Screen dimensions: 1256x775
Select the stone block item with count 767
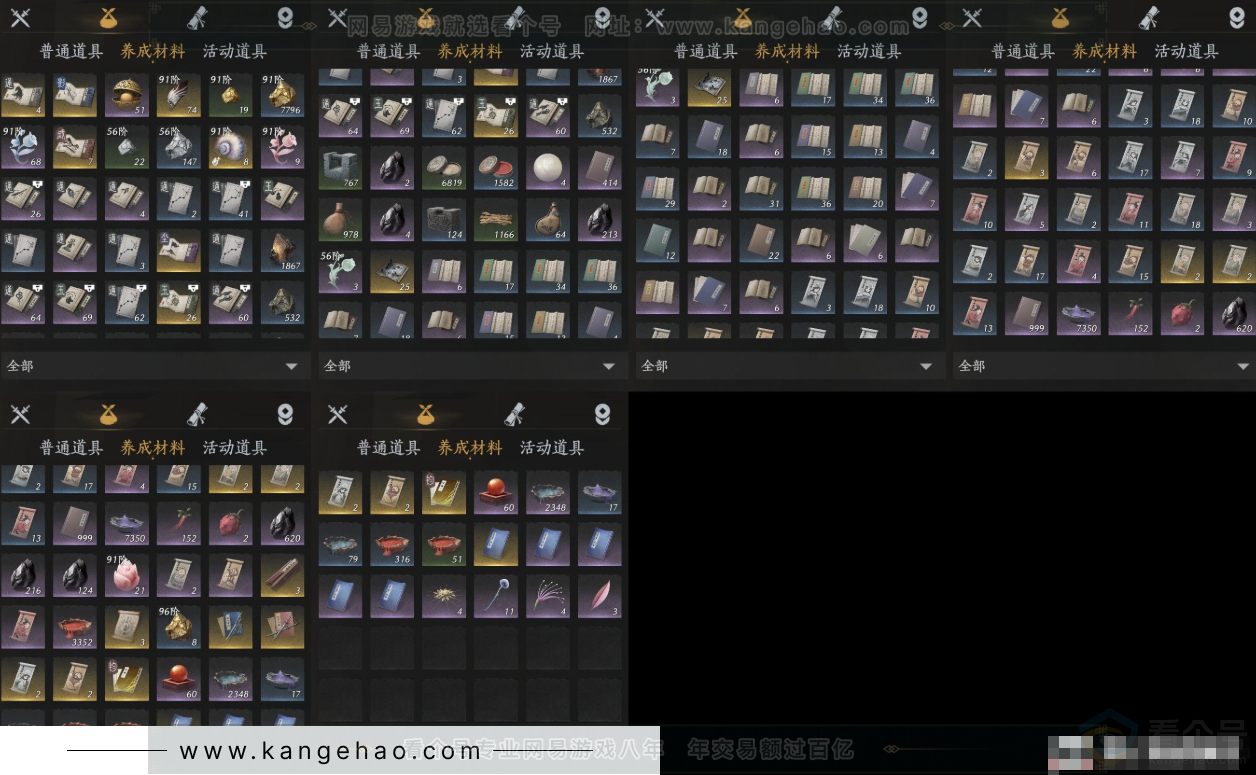340,169
